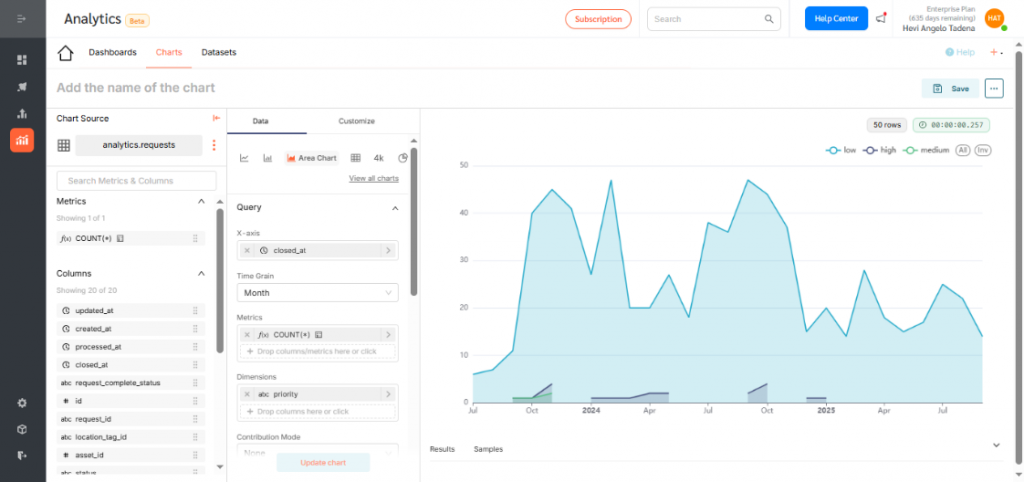This screenshot has height=482, width=1024.
Task: Open the three-dot menu beside analytics.requests
Action: point(213,145)
